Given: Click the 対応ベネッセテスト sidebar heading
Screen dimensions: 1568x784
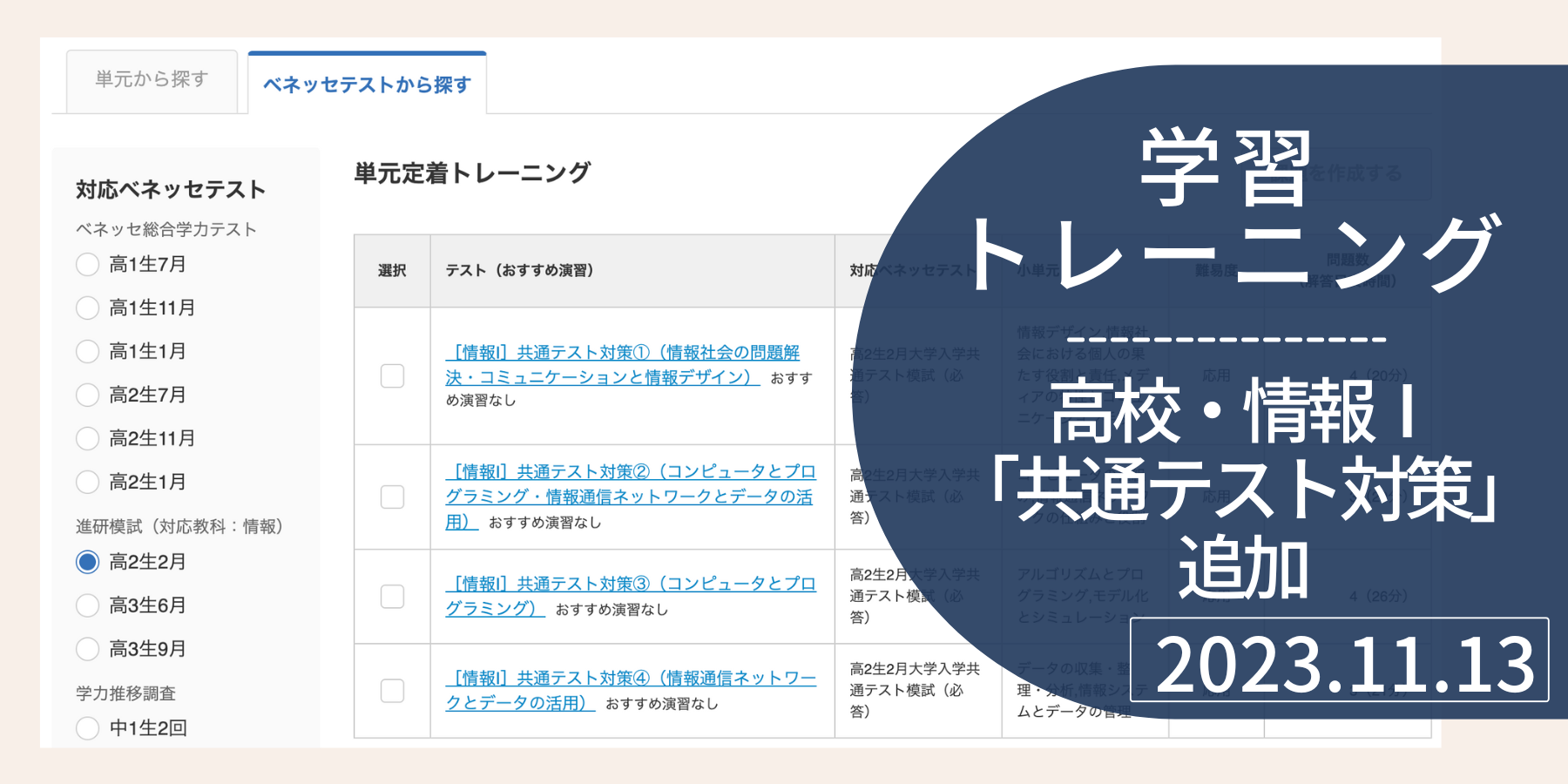Looking at the screenshot, I should pos(171,190).
